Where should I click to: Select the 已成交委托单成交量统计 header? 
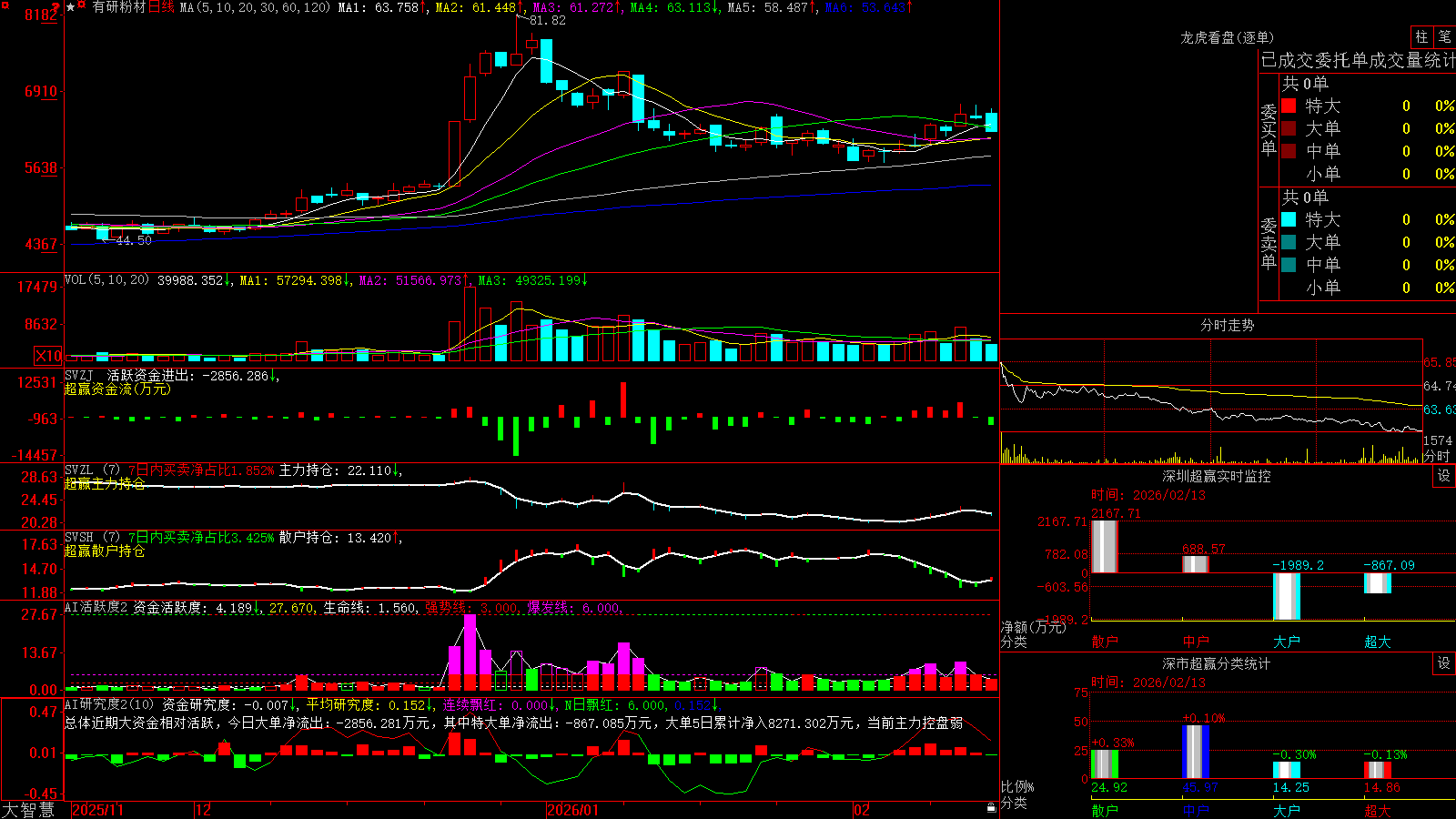(x=1358, y=60)
